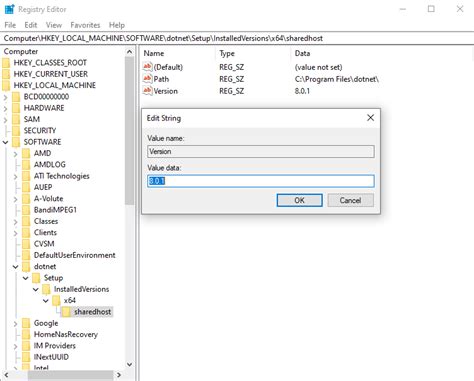Click the string icon beside (Default) value
This screenshot has height=381, width=474.
point(147,67)
